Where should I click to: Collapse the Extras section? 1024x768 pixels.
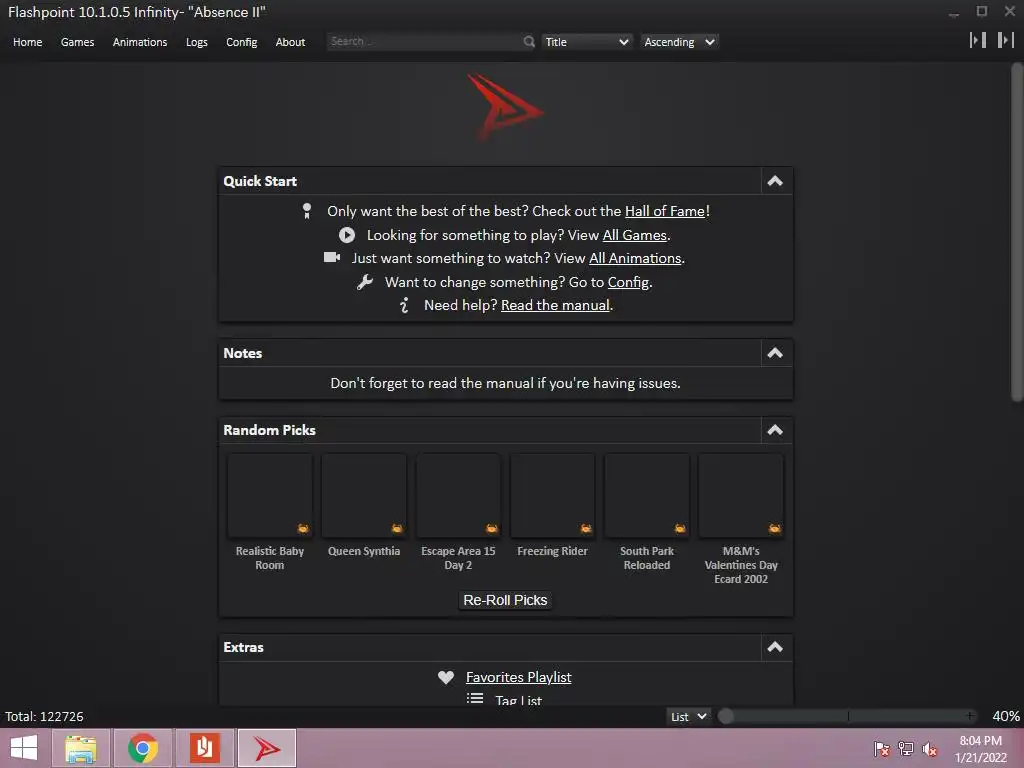pyautogui.click(x=775, y=647)
